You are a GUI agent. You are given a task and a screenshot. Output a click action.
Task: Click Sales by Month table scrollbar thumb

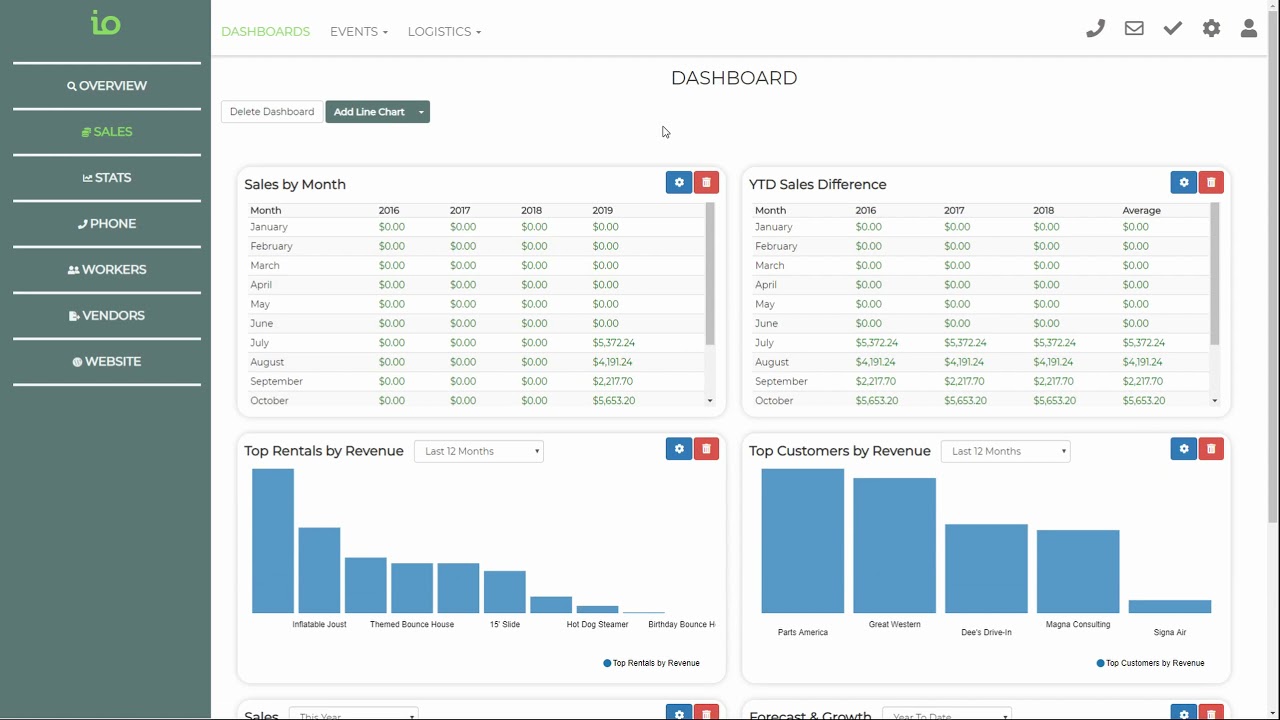(710, 274)
